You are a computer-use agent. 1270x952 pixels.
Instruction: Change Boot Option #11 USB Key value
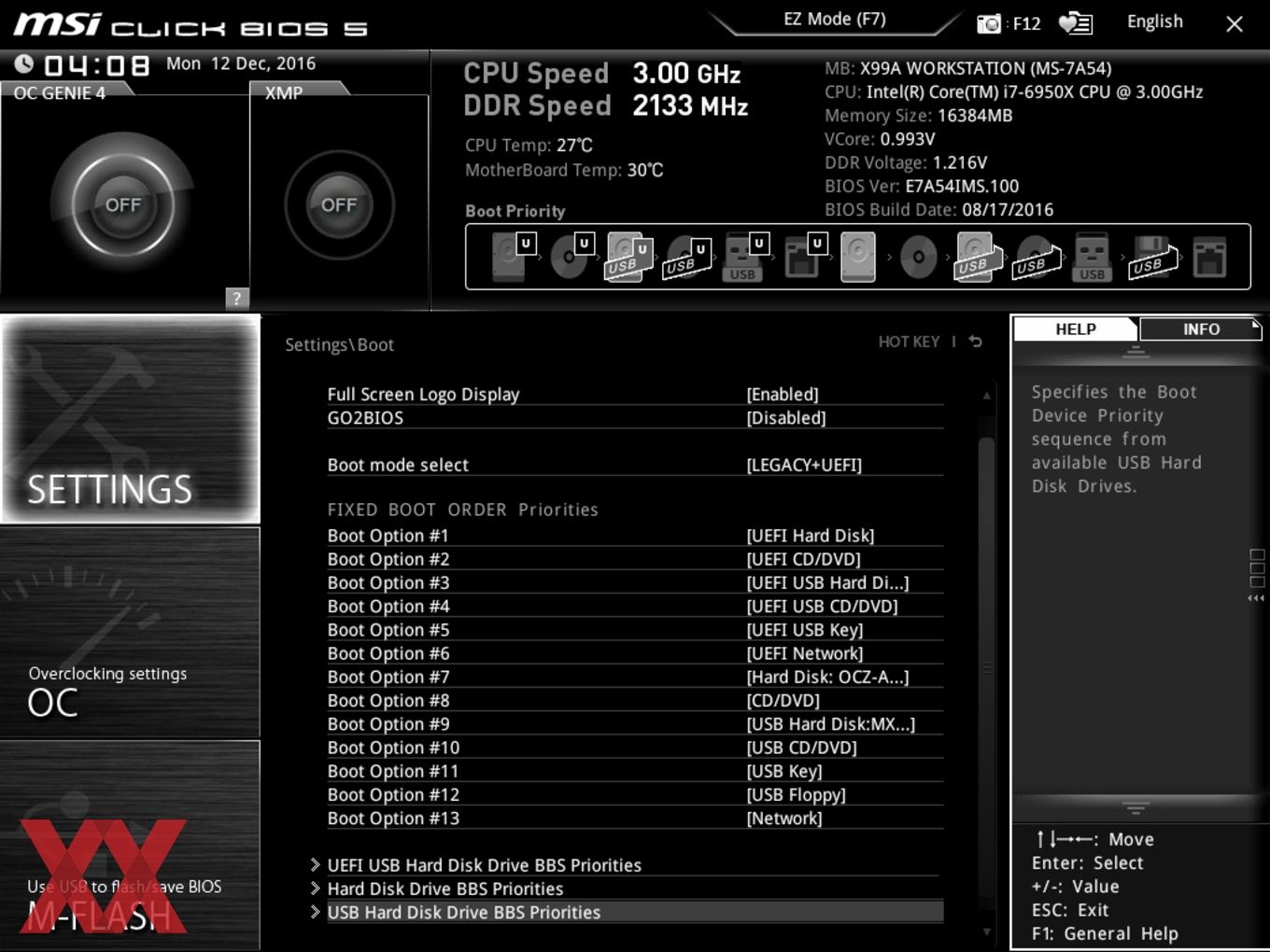(x=784, y=771)
